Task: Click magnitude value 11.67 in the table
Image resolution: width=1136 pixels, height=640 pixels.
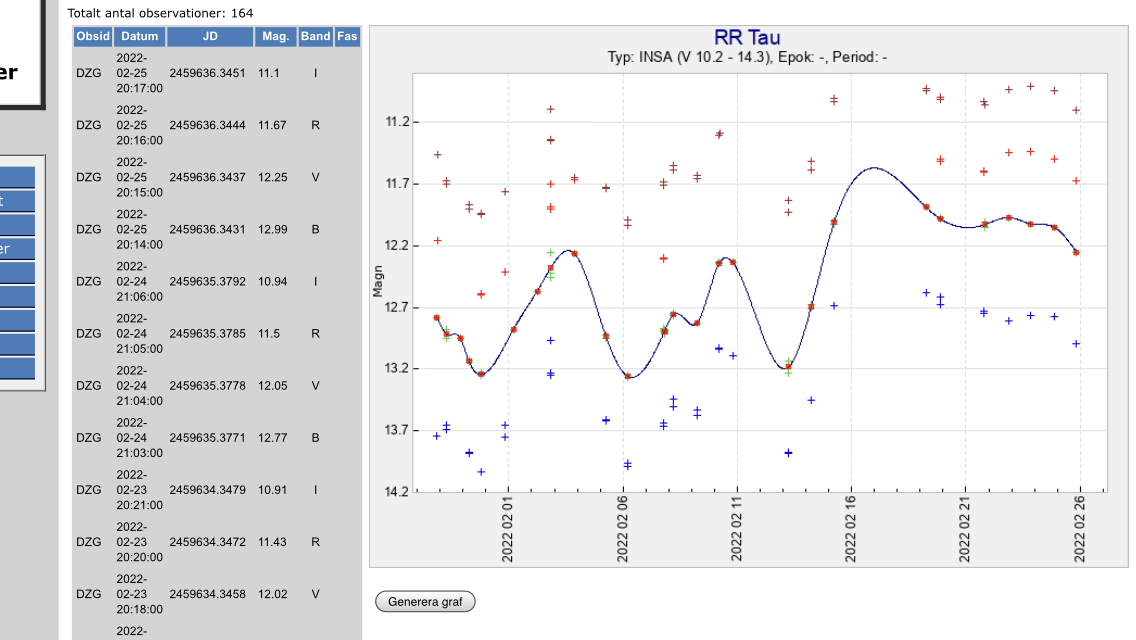Action: [272, 125]
